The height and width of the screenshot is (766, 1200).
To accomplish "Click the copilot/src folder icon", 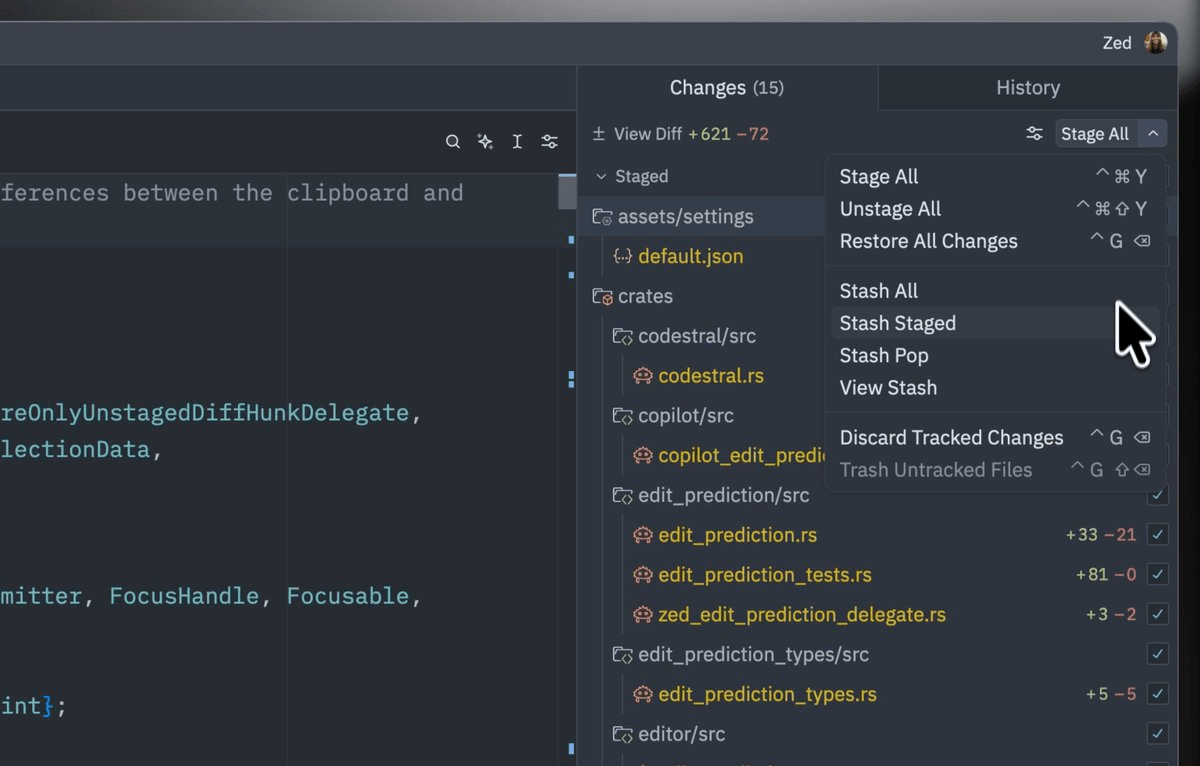I will click(x=623, y=415).
